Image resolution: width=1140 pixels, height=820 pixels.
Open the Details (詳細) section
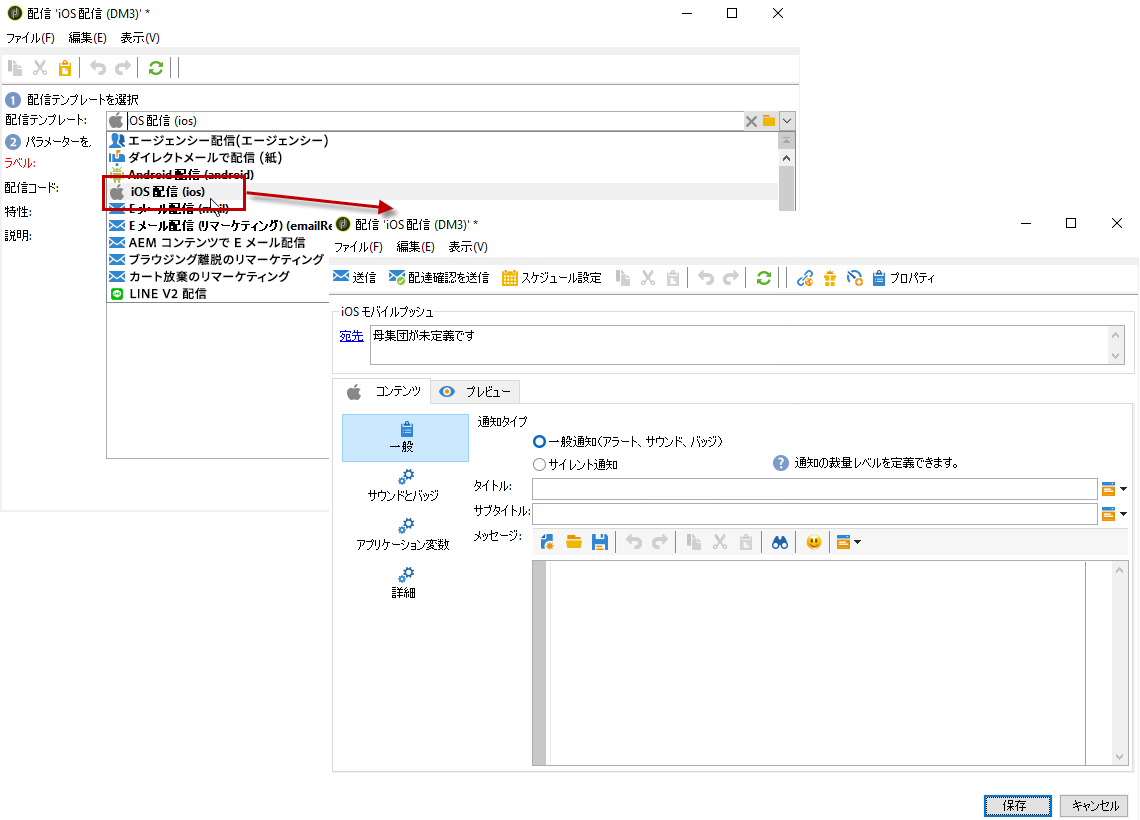(404, 583)
